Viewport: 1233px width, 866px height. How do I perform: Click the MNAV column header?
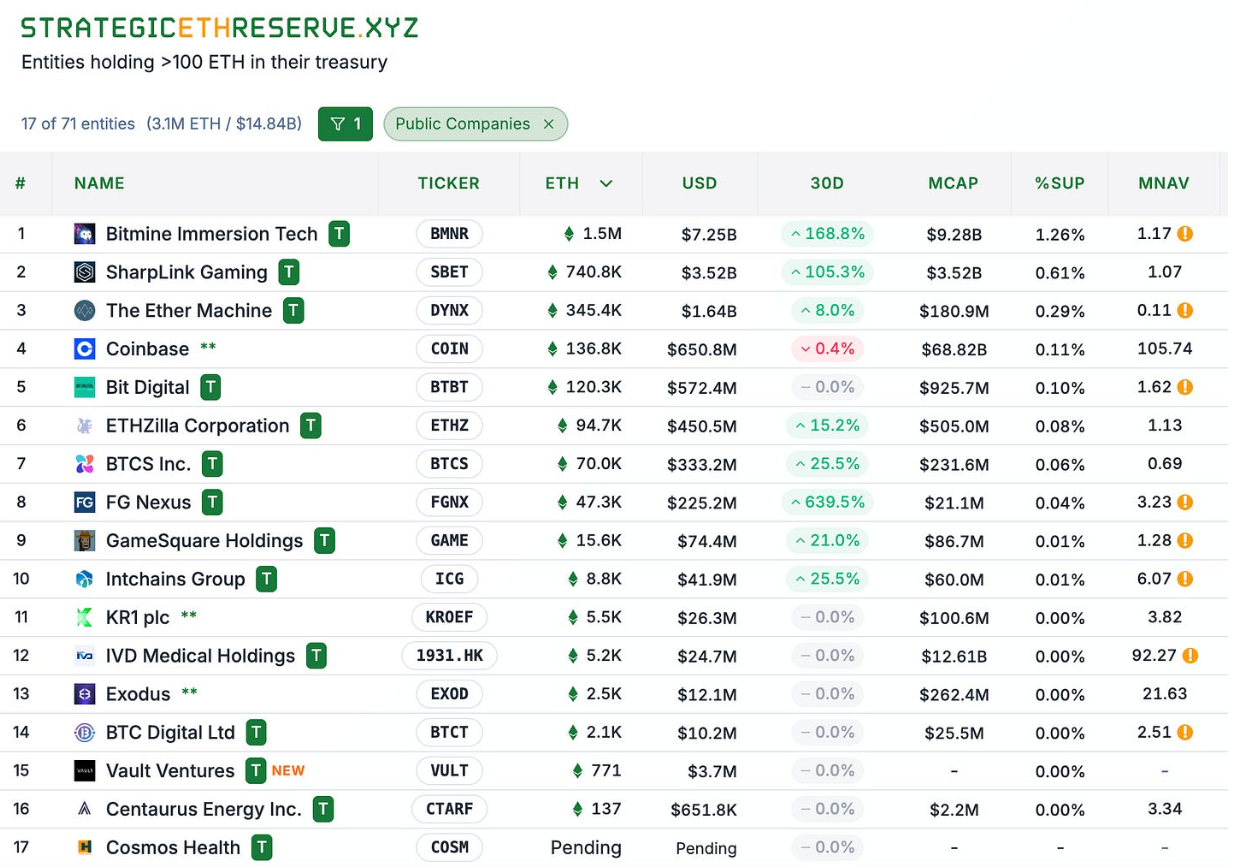coord(1164,183)
